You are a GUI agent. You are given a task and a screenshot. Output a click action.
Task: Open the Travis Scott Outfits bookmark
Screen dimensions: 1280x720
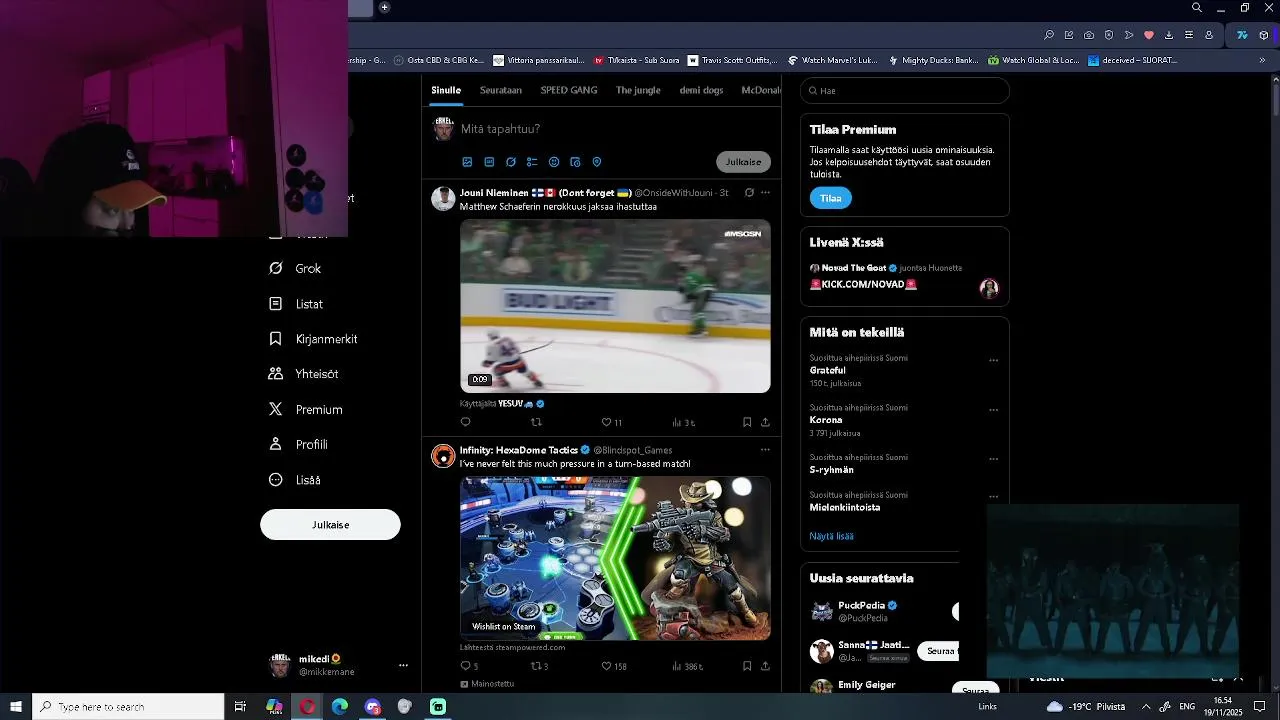732,60
